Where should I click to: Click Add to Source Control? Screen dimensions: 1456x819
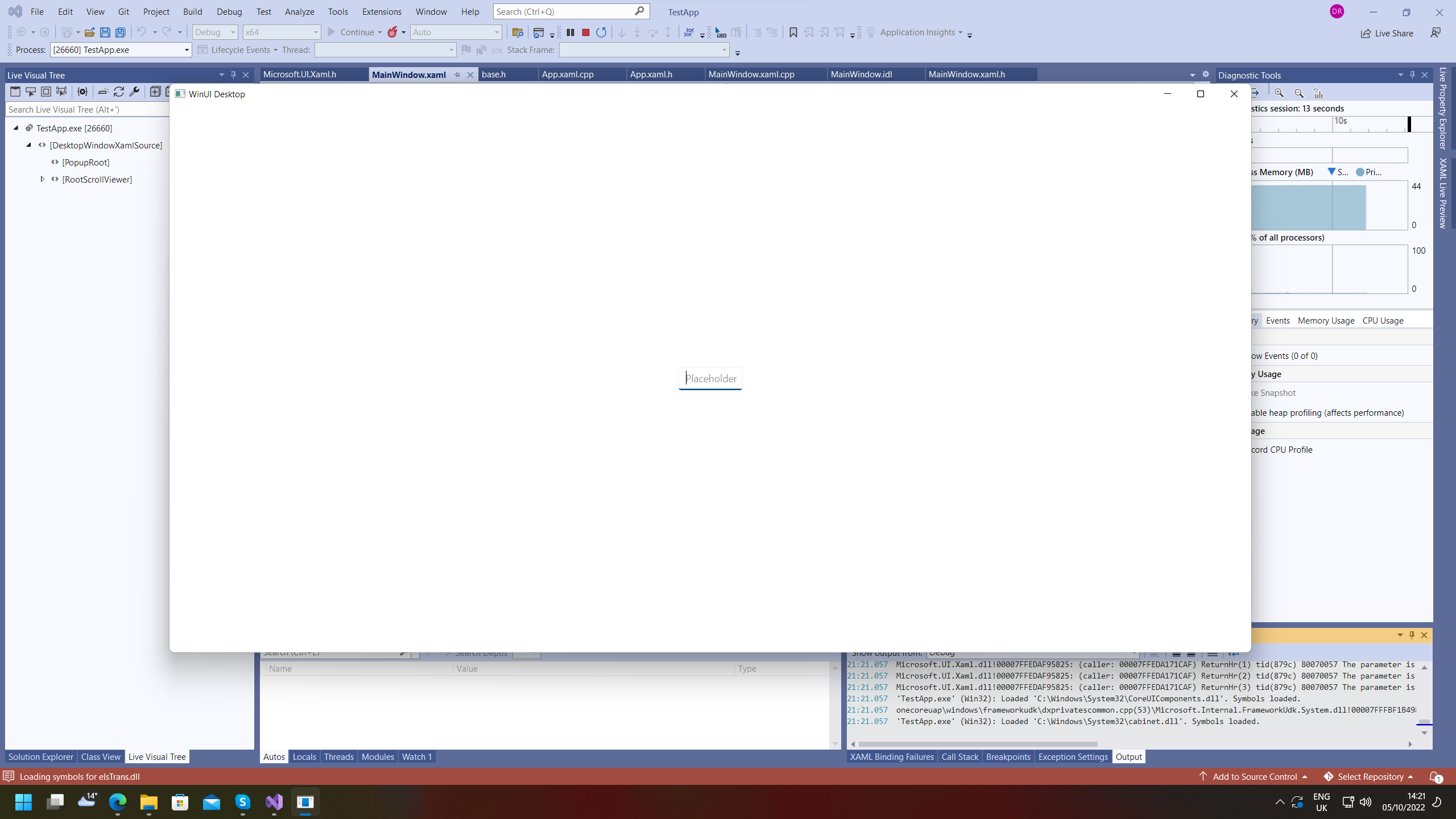click(1254, 777)
